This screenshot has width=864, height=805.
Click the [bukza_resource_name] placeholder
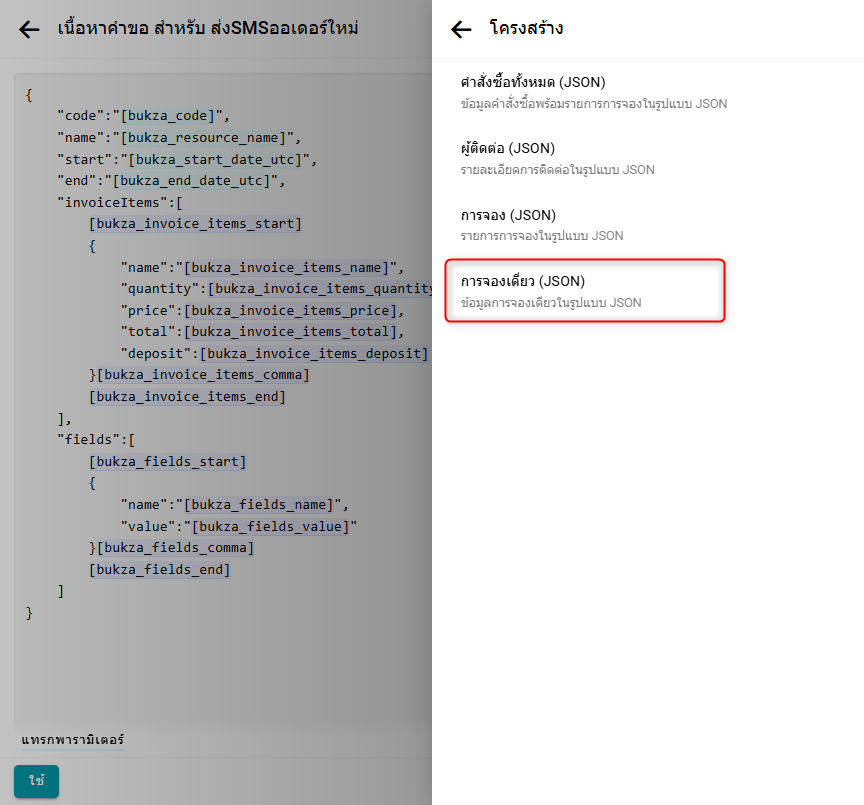click(x=205, y=137)
